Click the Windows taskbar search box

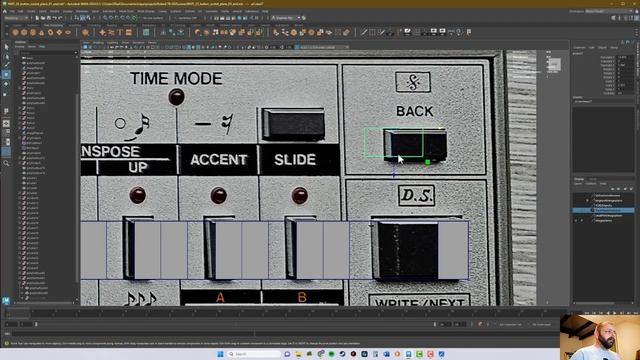254,354
